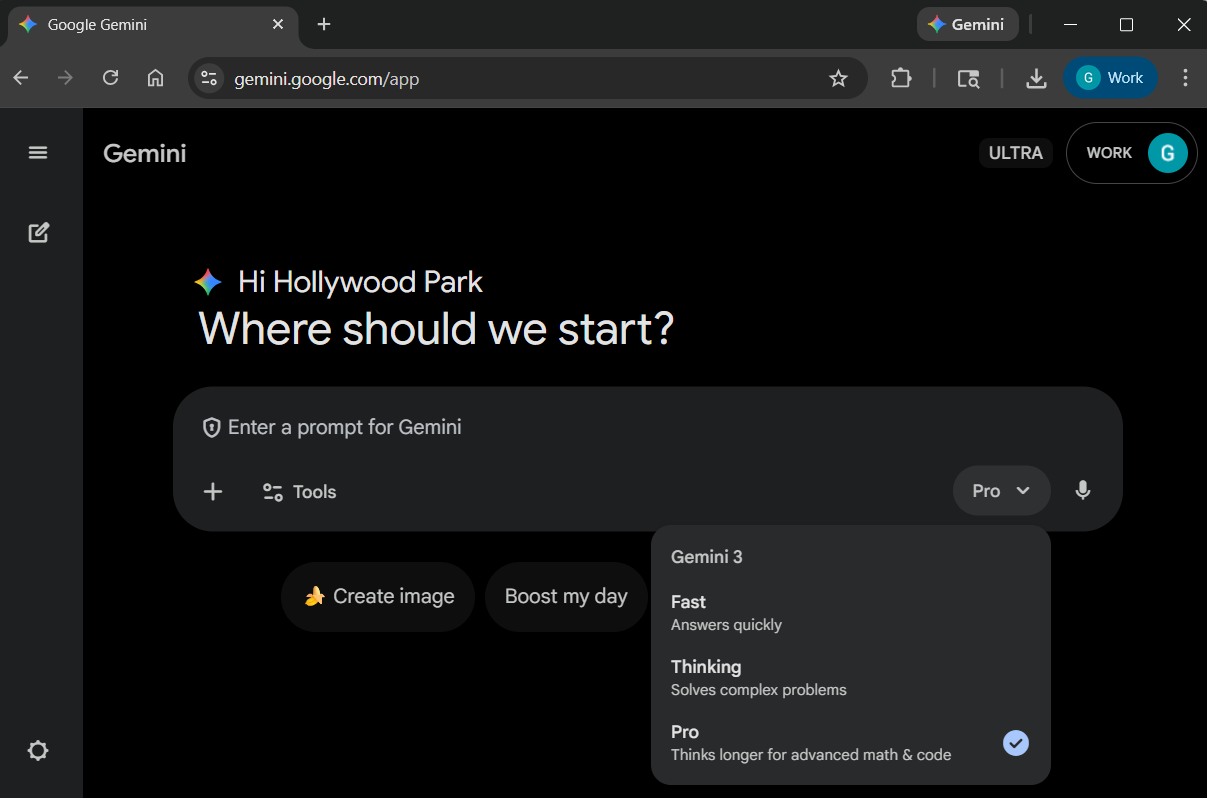The height and width of the screenshot is (798, 1207).
Task: Click the shield icon in prompt box
Action: (x=211, y=428)
